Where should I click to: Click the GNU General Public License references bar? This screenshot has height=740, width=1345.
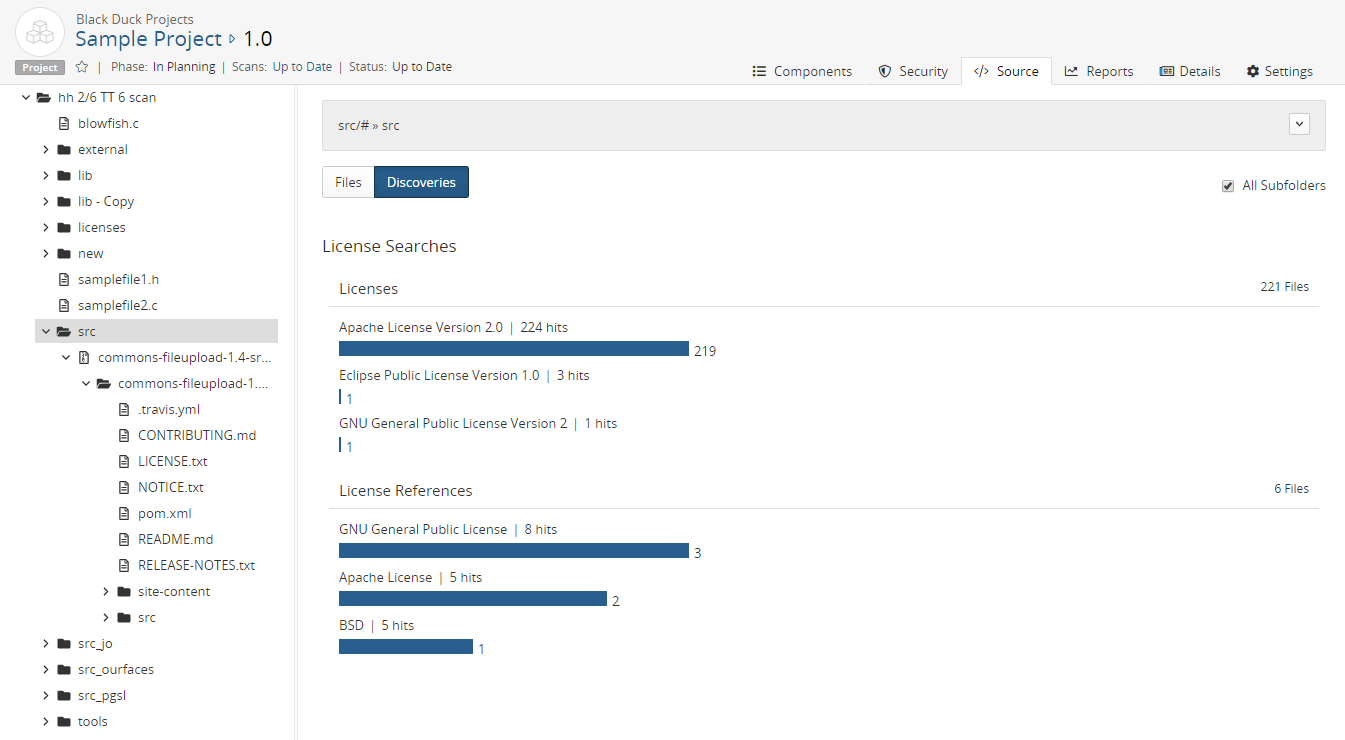(x=513, y=551)
